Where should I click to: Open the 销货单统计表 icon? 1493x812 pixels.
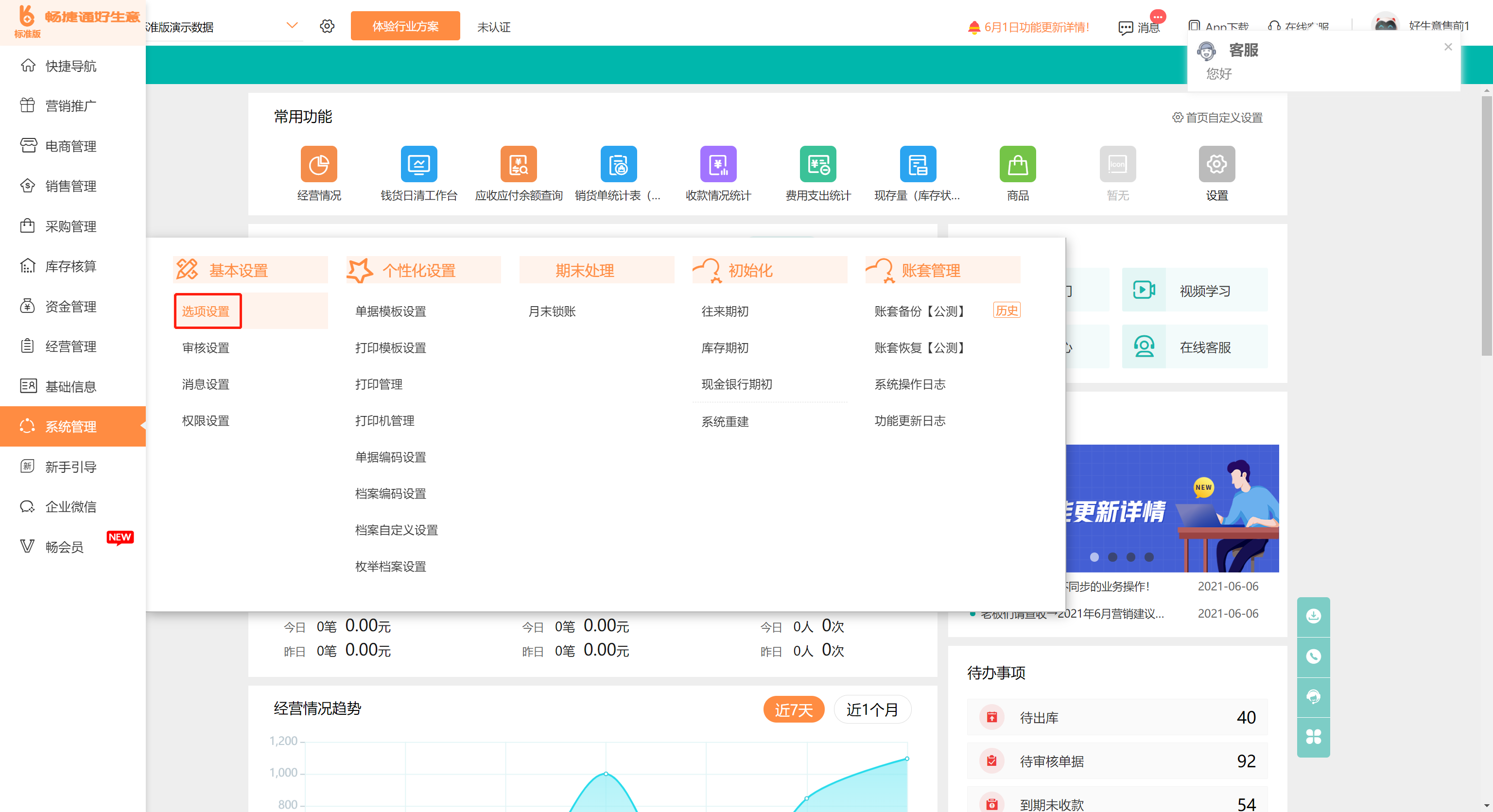click(618, 164)
